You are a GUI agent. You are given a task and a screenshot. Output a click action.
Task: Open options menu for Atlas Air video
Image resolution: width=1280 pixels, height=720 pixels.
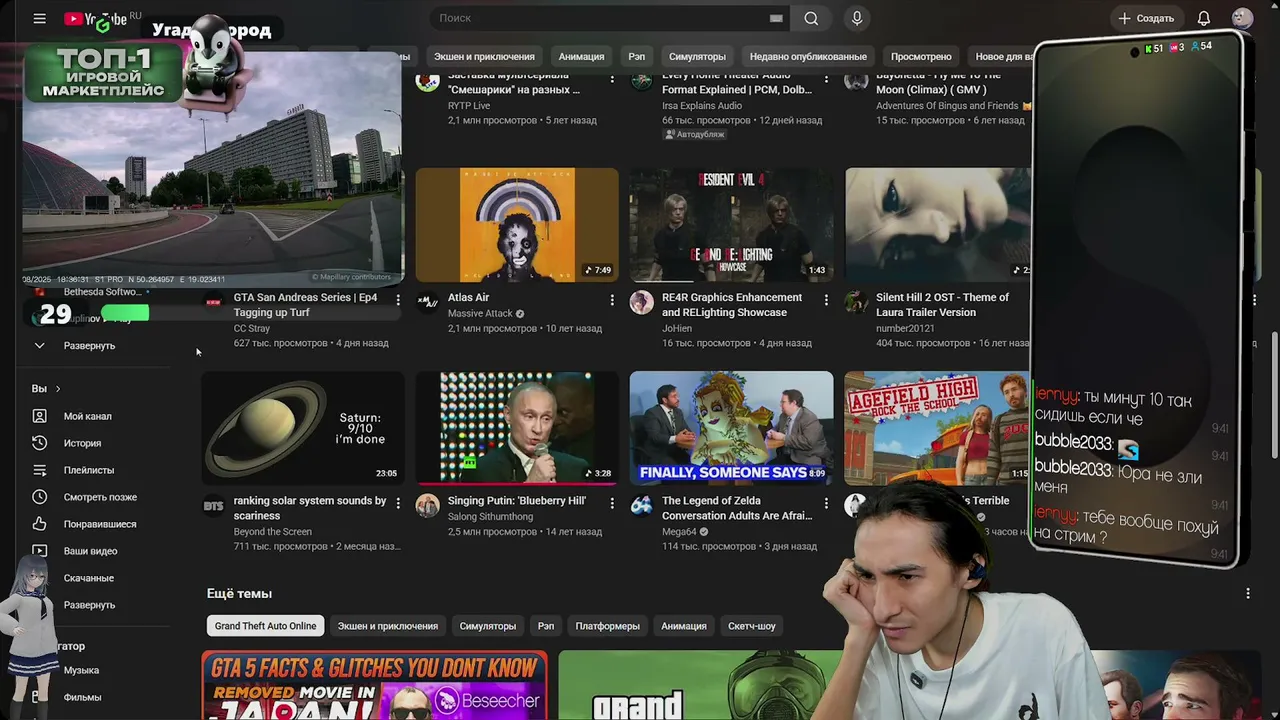[x=612, y=300]
